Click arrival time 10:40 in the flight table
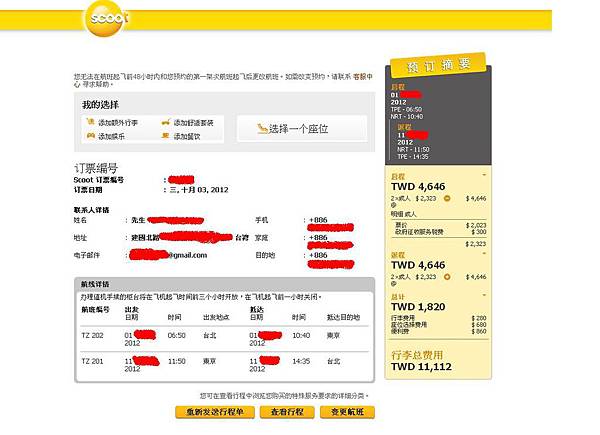Image resolution: width=600 pixels, height=435 pixels. pyautogui.click(x=301, y=336)
